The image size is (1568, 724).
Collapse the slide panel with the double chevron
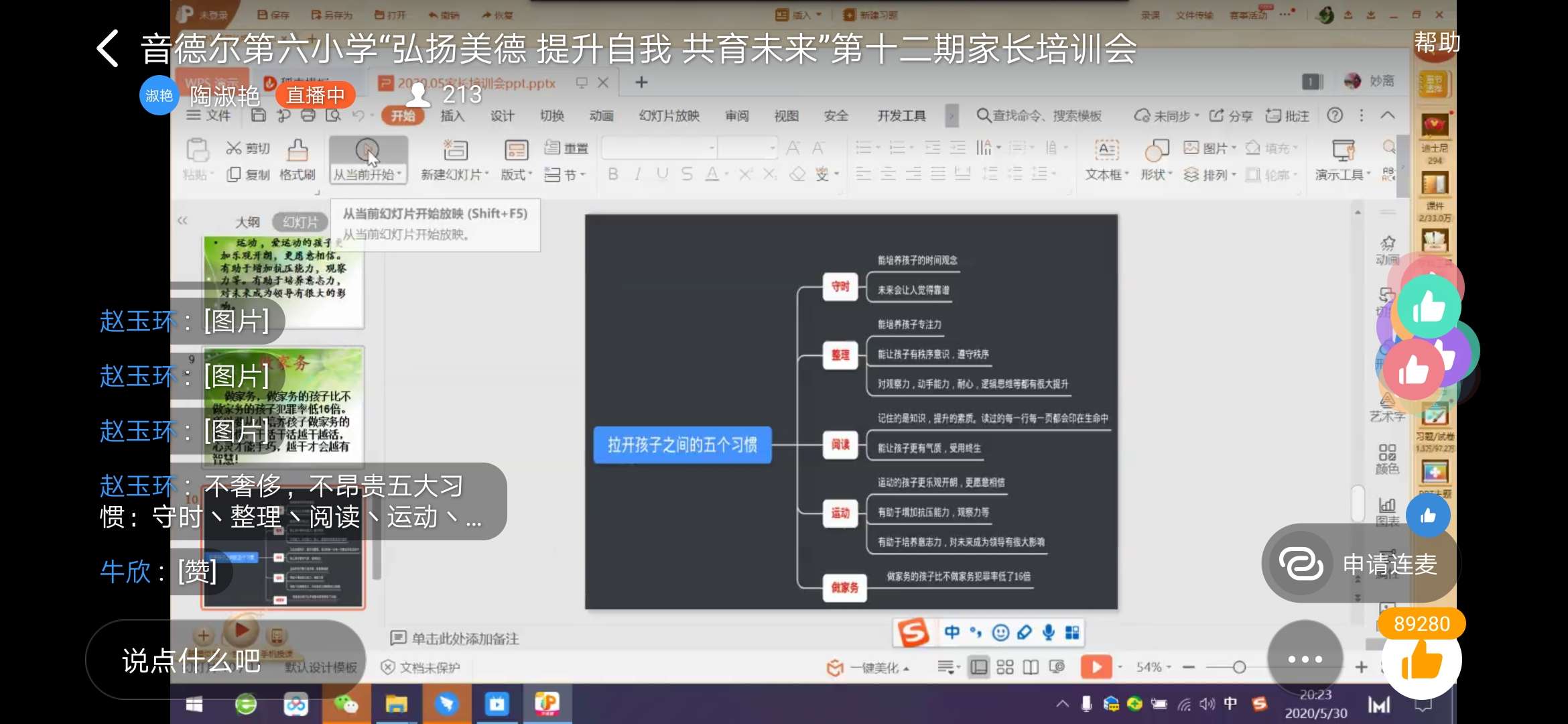point(182,221)
